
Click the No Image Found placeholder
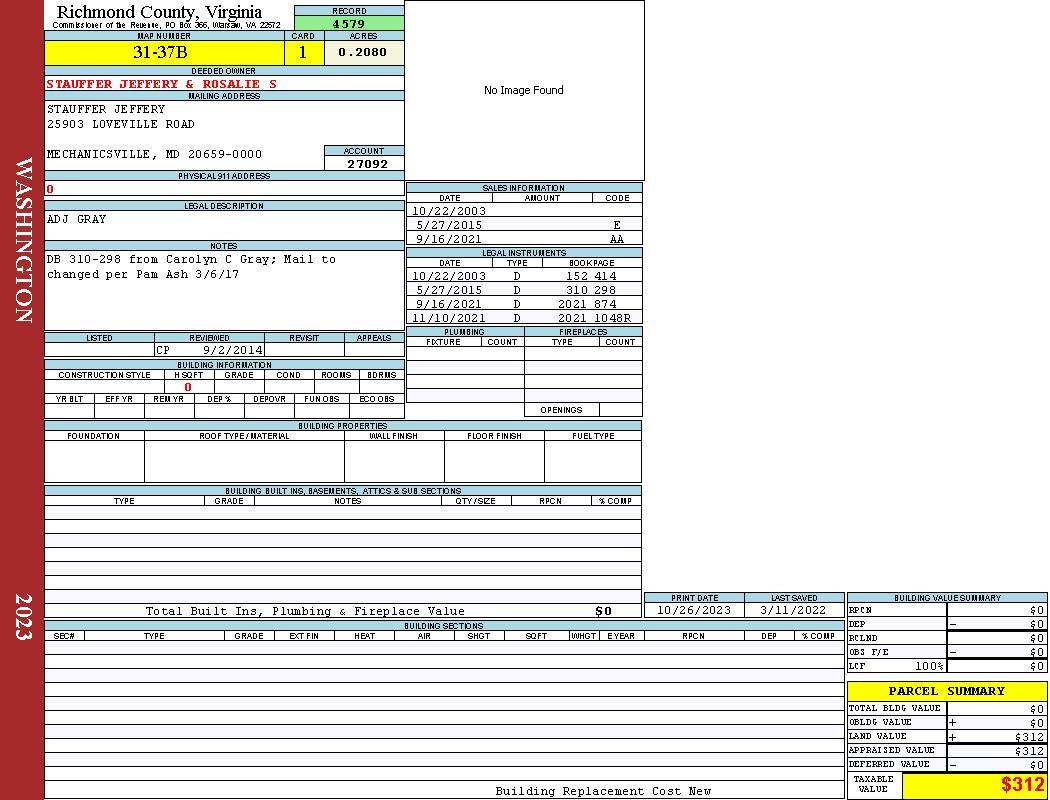pos(524,90)
